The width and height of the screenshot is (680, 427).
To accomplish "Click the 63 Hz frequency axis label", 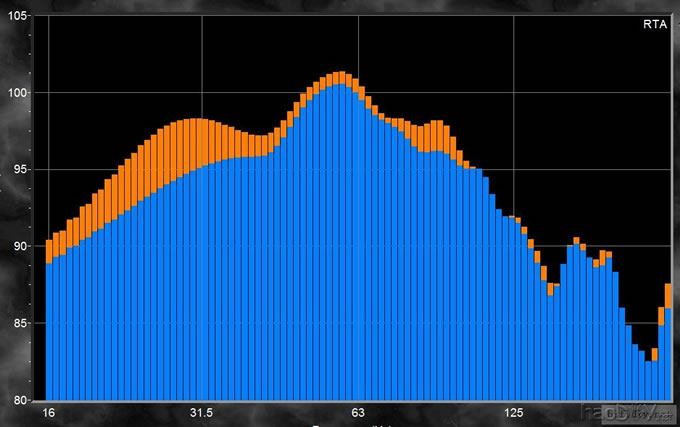I will pyautogui.click(x=358, y=413).
